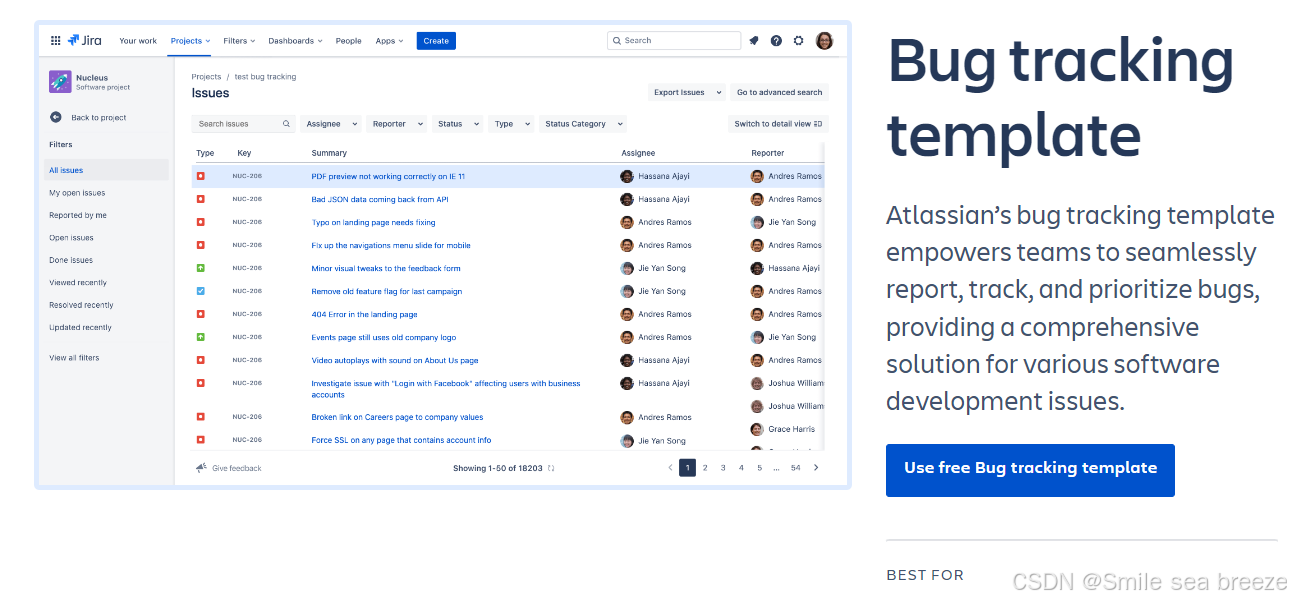The width and height of the screenshot is (1291, 603).
Task: Select the Reported by me filter
Action: click(x=78, y=215)
